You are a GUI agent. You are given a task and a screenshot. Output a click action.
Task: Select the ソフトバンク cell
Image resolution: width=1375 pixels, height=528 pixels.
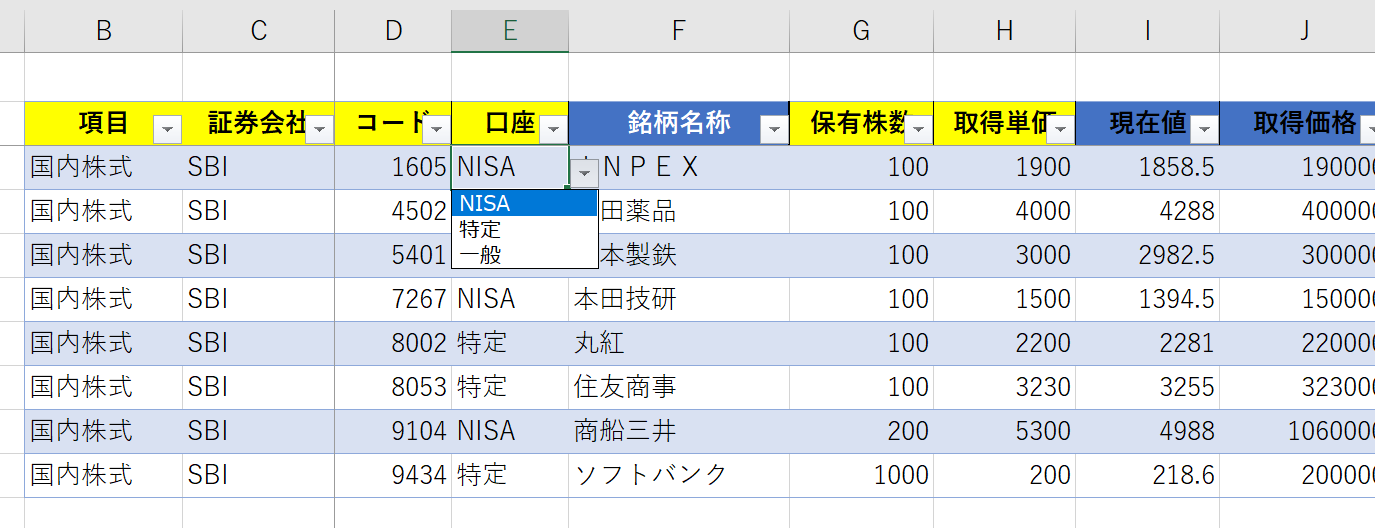[x=679, y=475]
